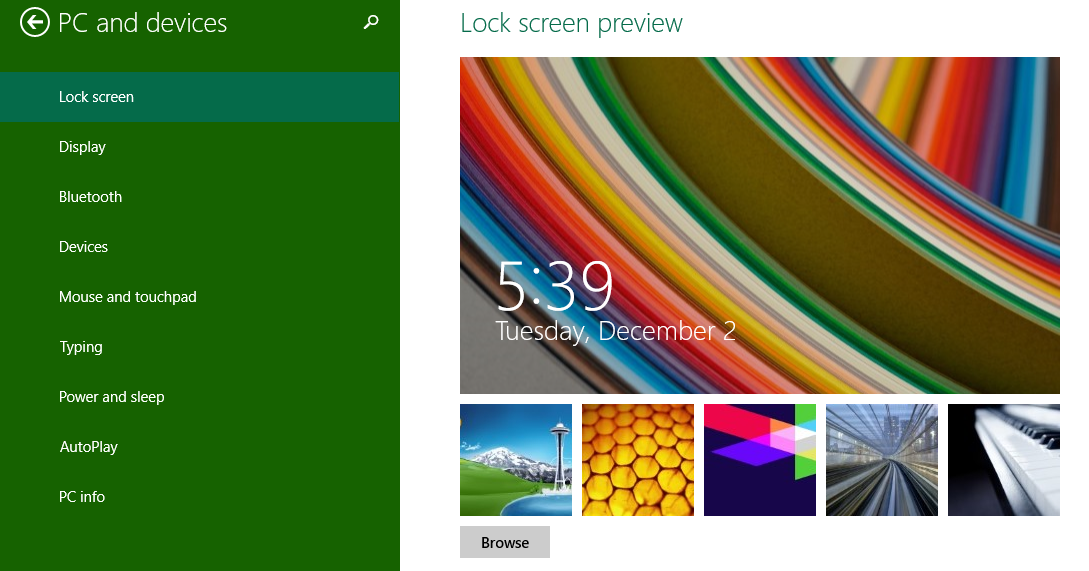Viewport: 1089px width, 571px height.
Task: Select AutoPlay in sidebar
Action: tap(200, 447)
